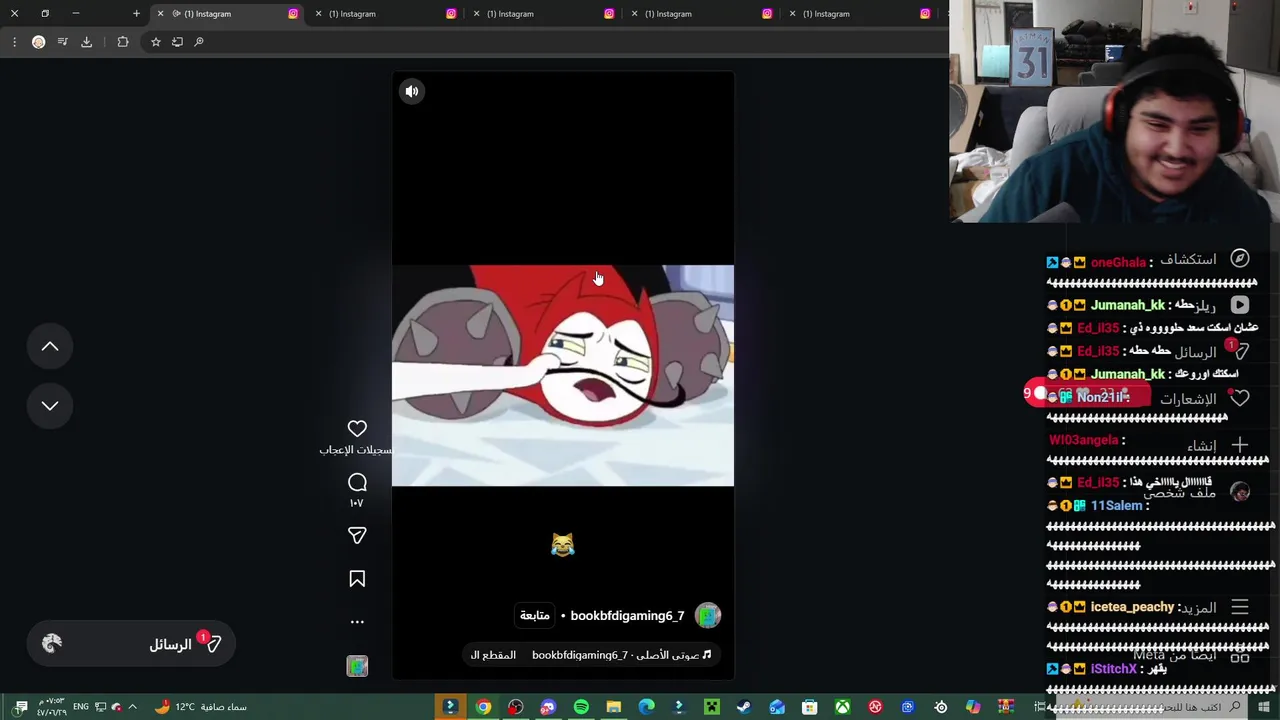
Task: Open the Chrome extensions puzzle icon
Action: [123, 42]
